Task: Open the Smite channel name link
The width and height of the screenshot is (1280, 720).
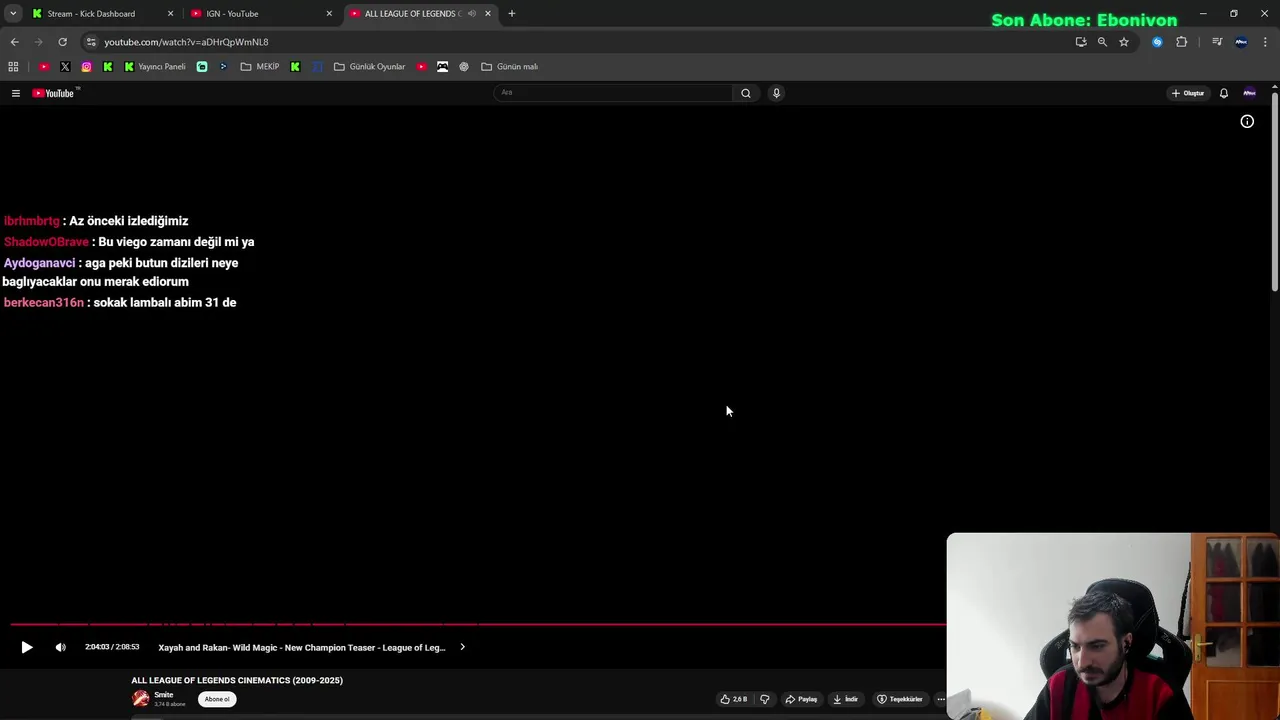Action: tap(163, 695)
